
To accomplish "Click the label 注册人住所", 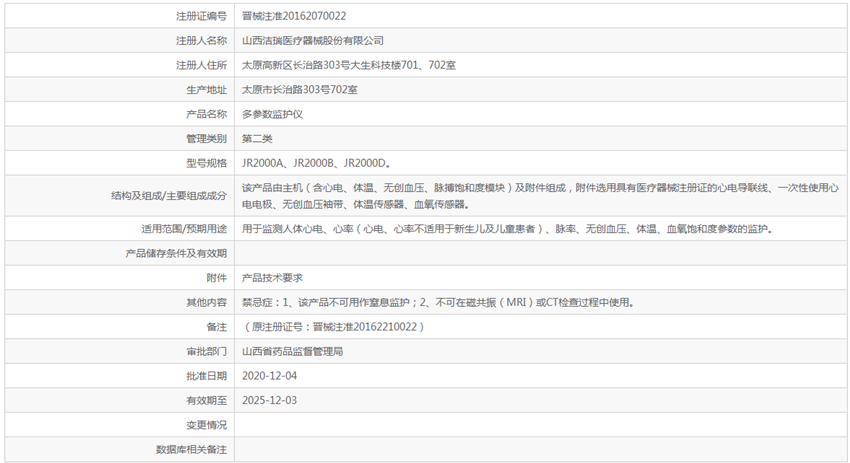I will (x=201, y=65).
